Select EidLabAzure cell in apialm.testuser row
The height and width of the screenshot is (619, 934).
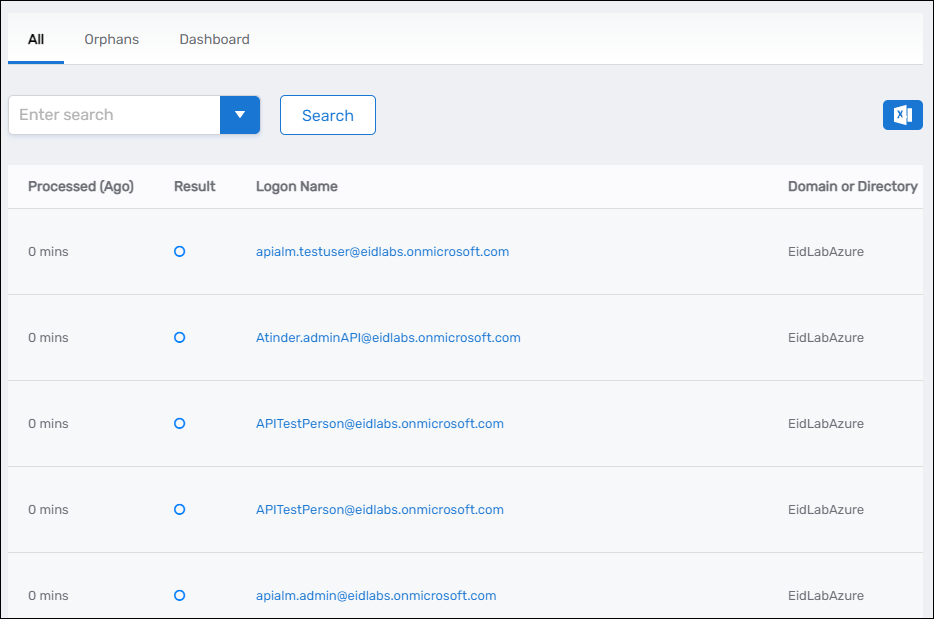[x=825, y=252]
